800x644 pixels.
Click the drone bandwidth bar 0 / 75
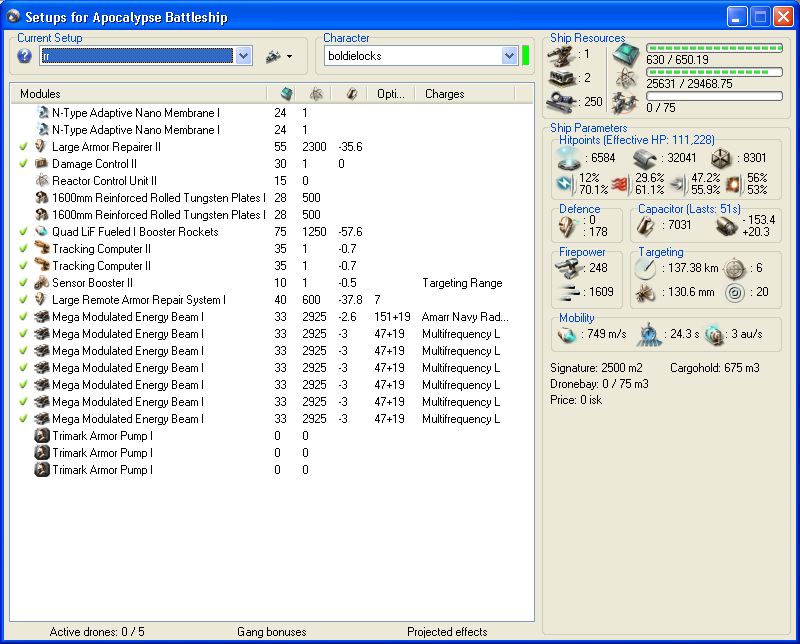714,96
